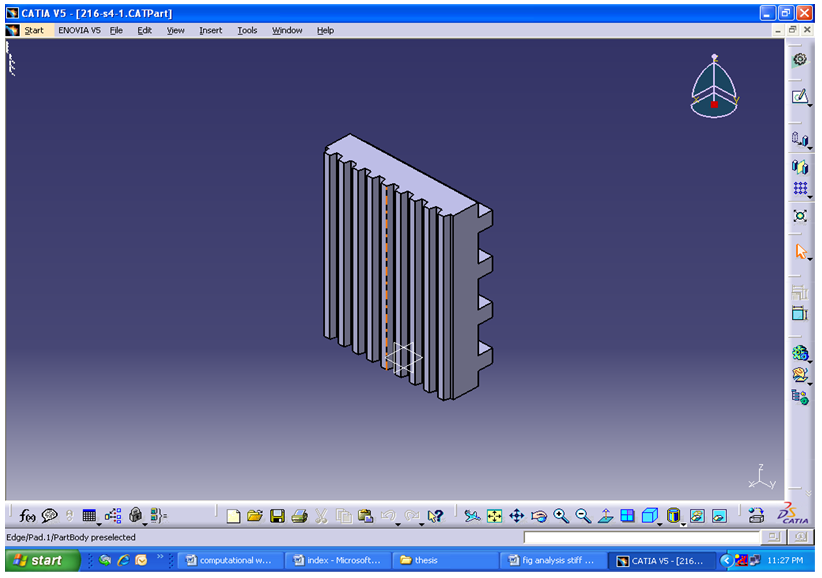The height and width of the screenshot is (578, 822).
Task: Activate the Rotate view tool
Action: click(539, 516)
